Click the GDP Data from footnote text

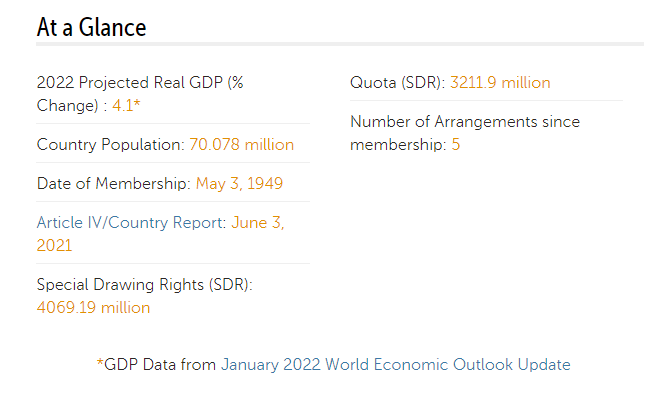tap(160, 365)
